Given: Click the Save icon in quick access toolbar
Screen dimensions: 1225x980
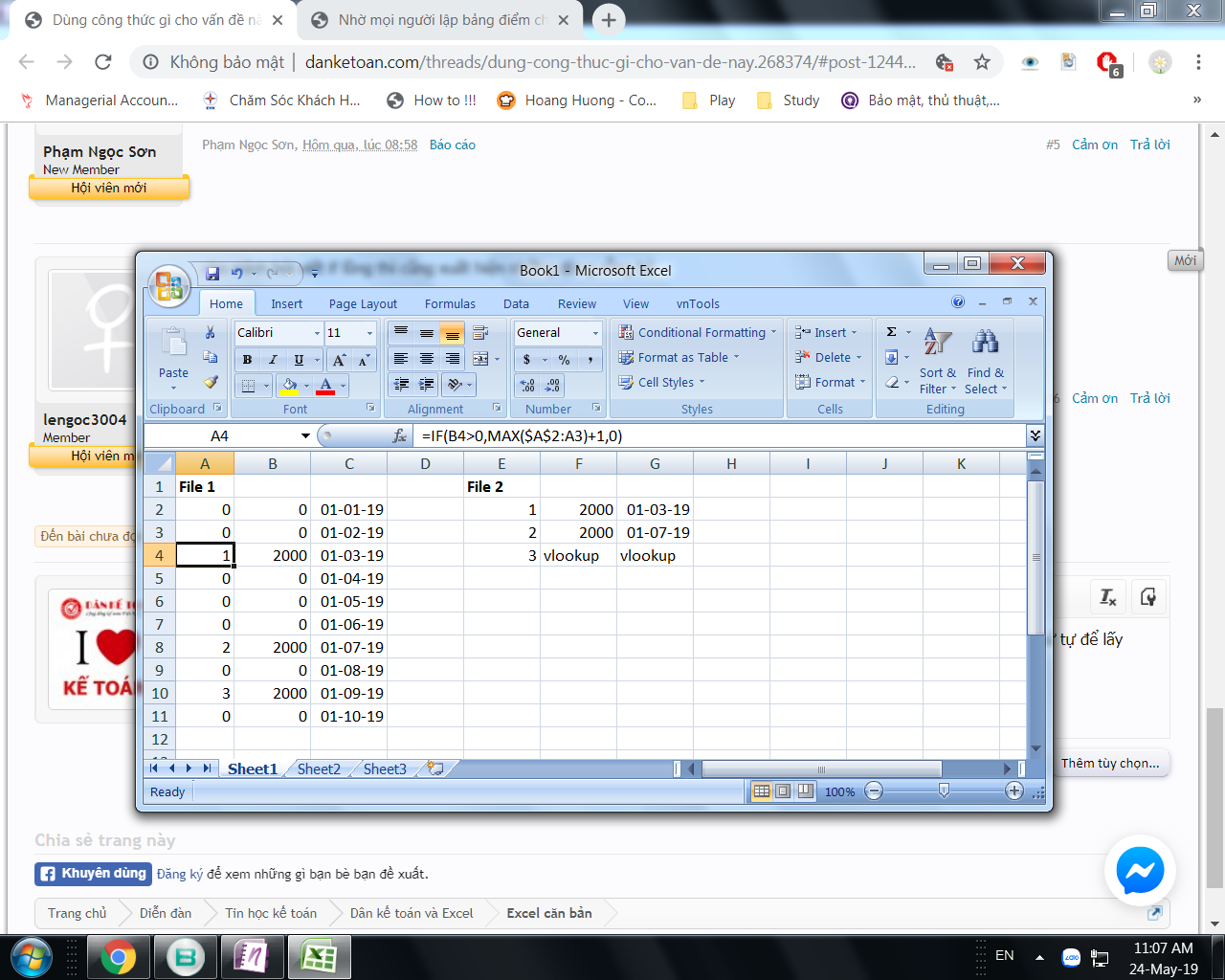Looking at the screenshot, I should 212,274.
